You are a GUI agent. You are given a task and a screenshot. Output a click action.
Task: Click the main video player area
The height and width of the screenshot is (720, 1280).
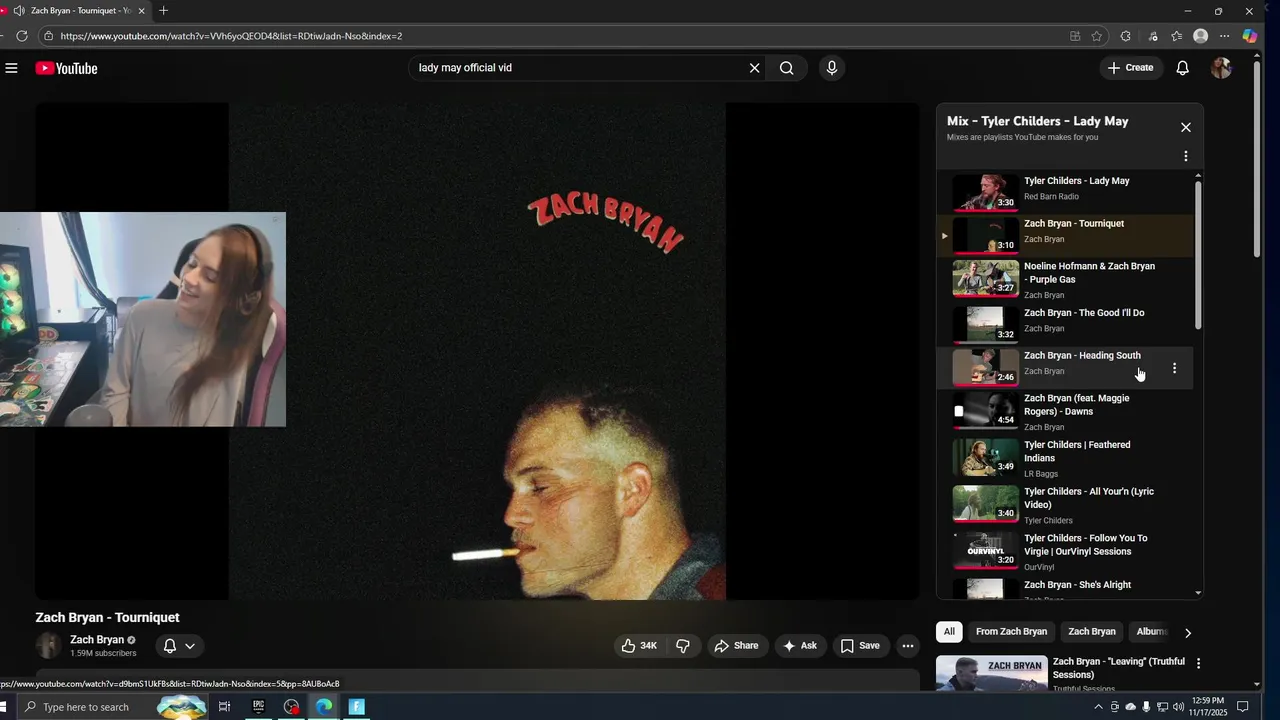click(x=477, y=351)
